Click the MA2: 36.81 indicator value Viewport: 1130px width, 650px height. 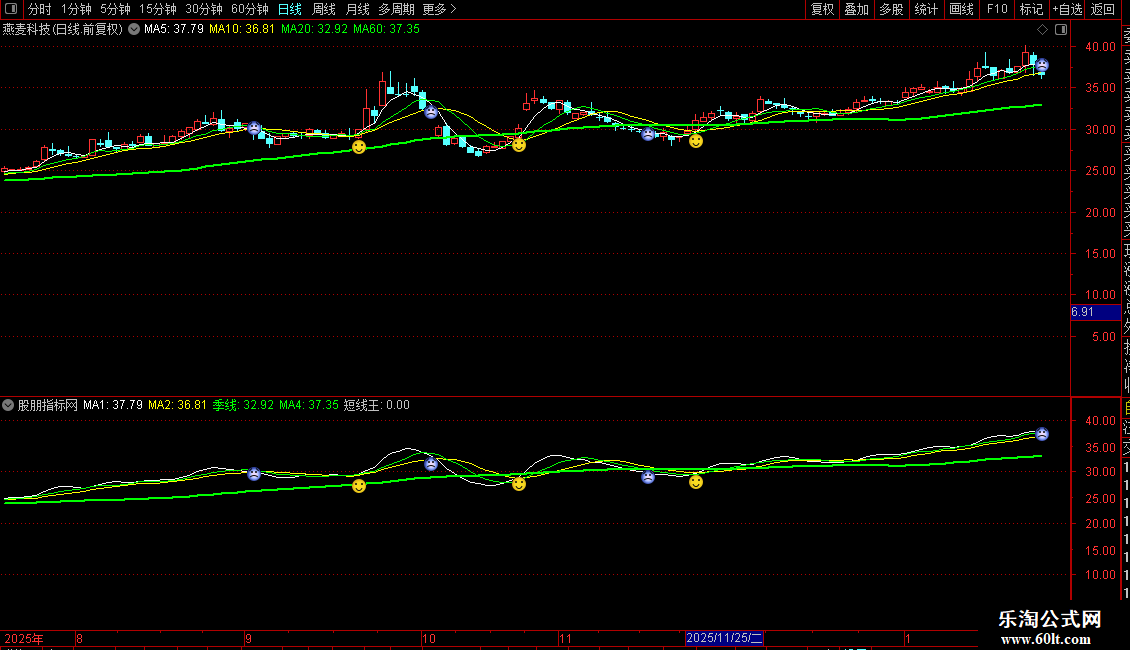pyautogui.click(x=177, y=405)
